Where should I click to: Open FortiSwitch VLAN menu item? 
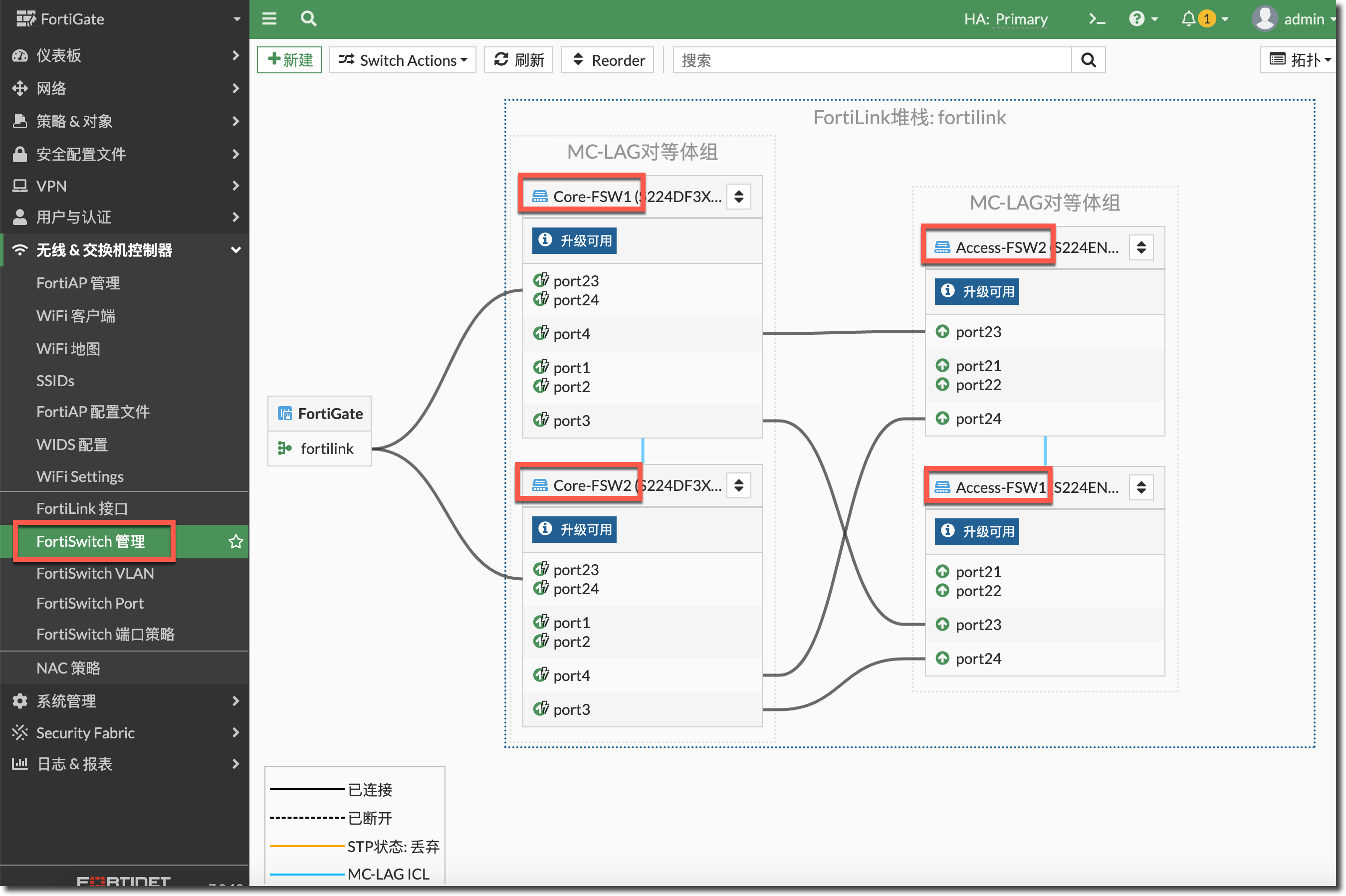95,573
